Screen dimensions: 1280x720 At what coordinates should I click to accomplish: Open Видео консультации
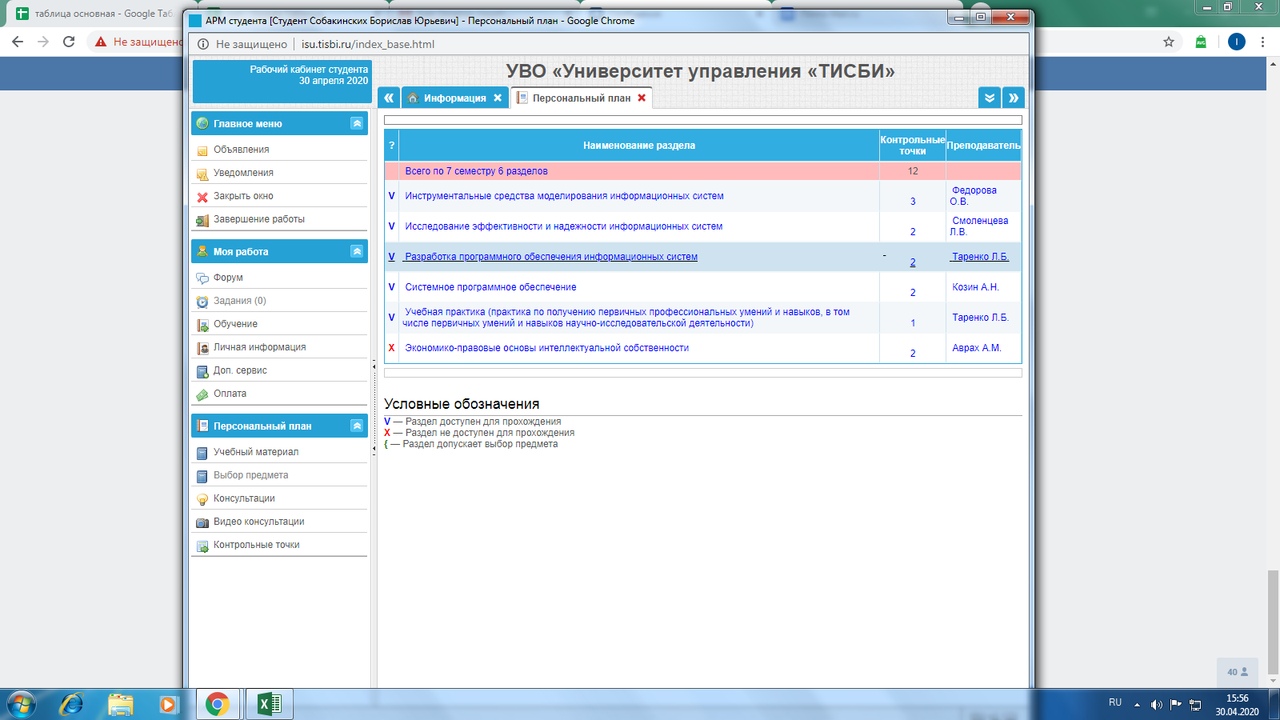258,521
